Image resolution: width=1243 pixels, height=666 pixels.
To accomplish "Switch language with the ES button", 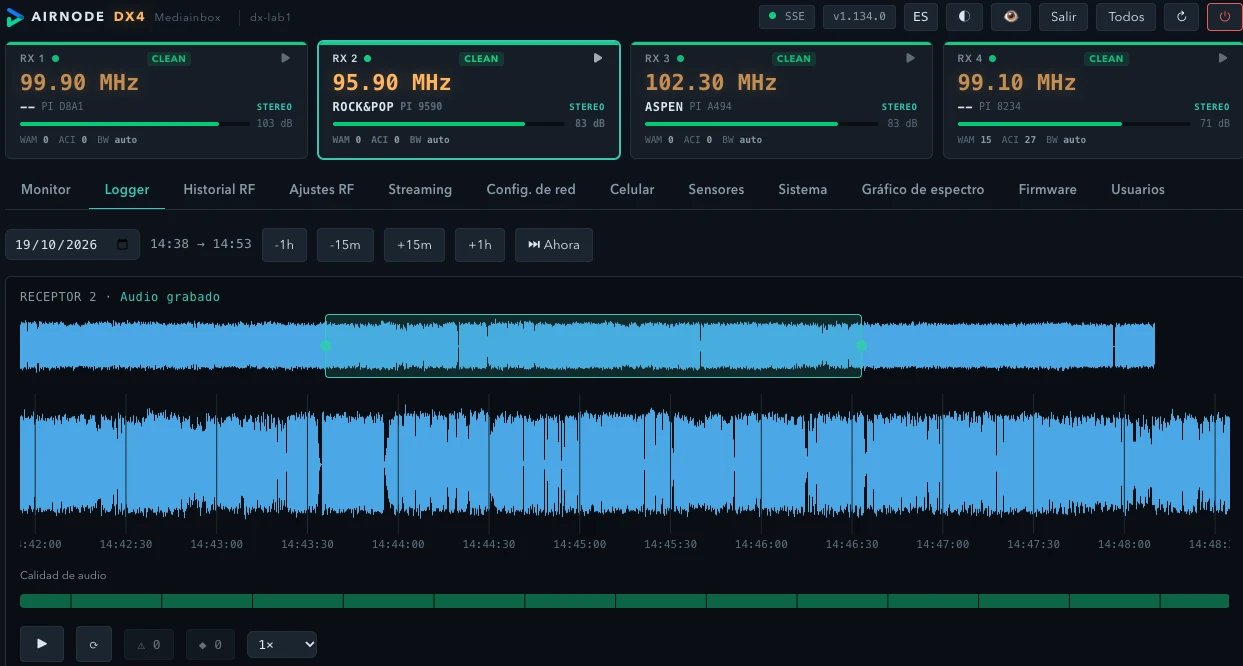I will (x=921, y=17).
